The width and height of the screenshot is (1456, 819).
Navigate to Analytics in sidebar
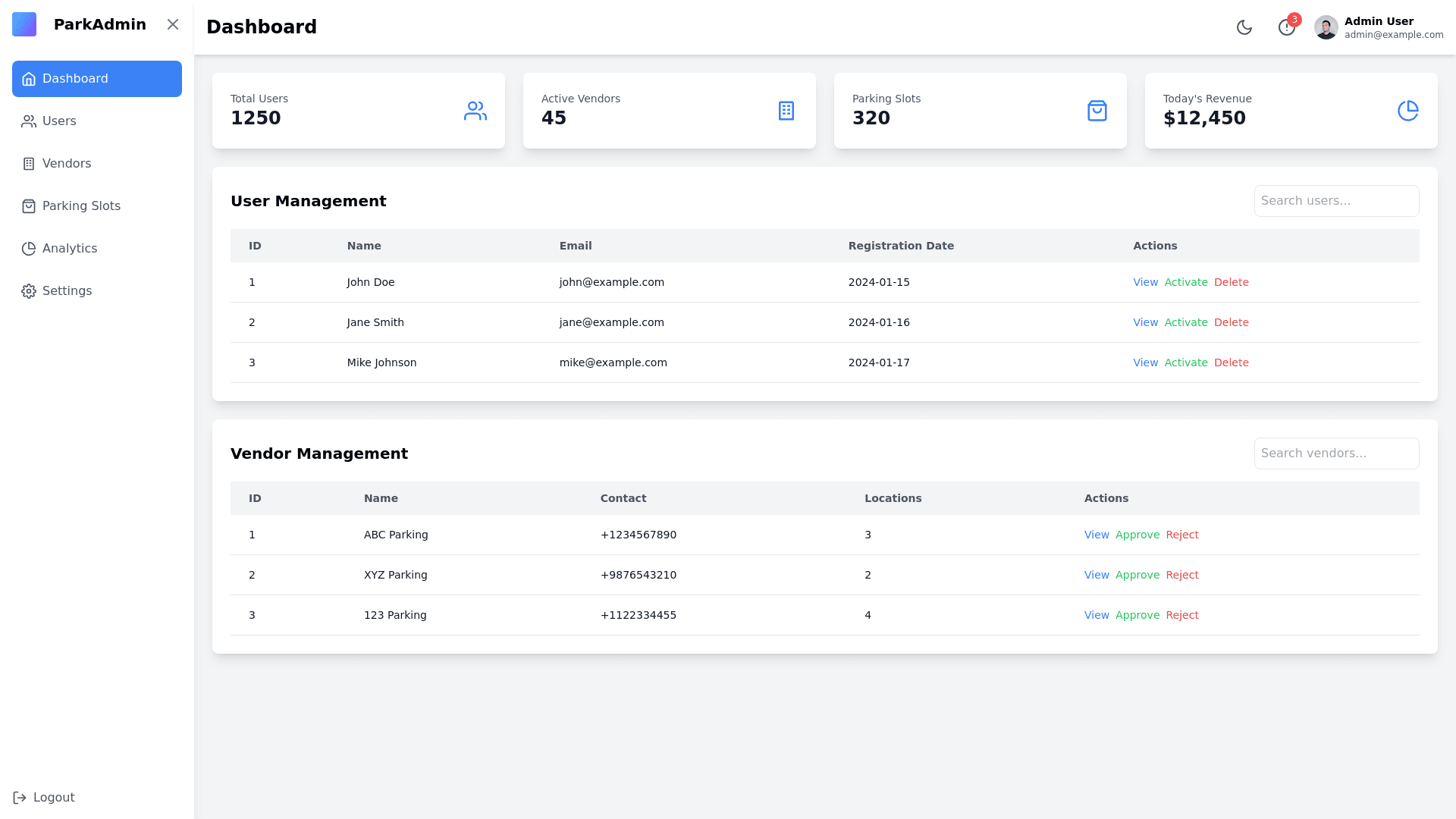69,249
